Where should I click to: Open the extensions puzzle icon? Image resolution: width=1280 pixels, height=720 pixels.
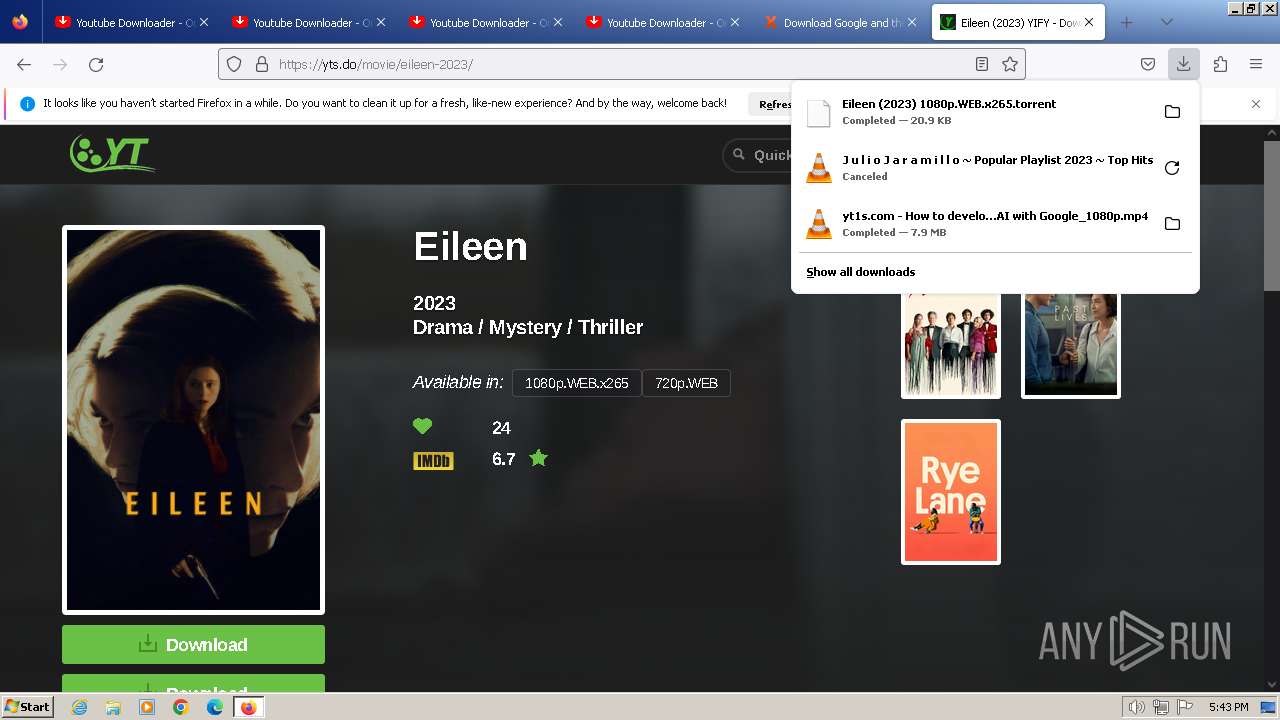tap(1220, 64)
